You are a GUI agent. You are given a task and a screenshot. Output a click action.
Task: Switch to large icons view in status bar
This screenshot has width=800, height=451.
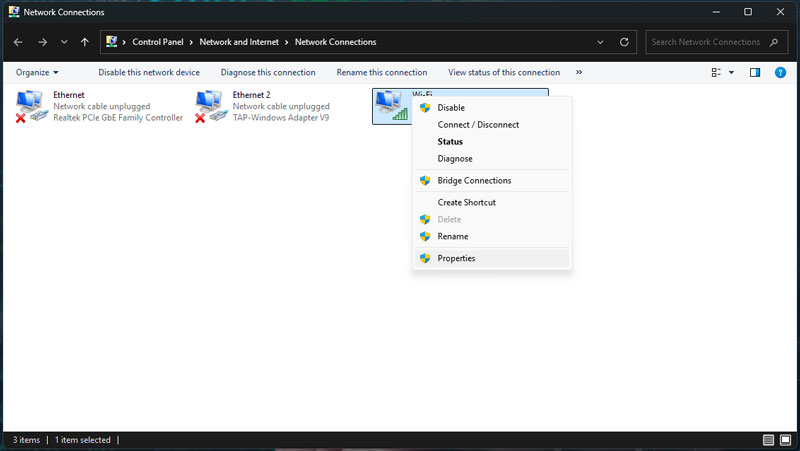786,440
